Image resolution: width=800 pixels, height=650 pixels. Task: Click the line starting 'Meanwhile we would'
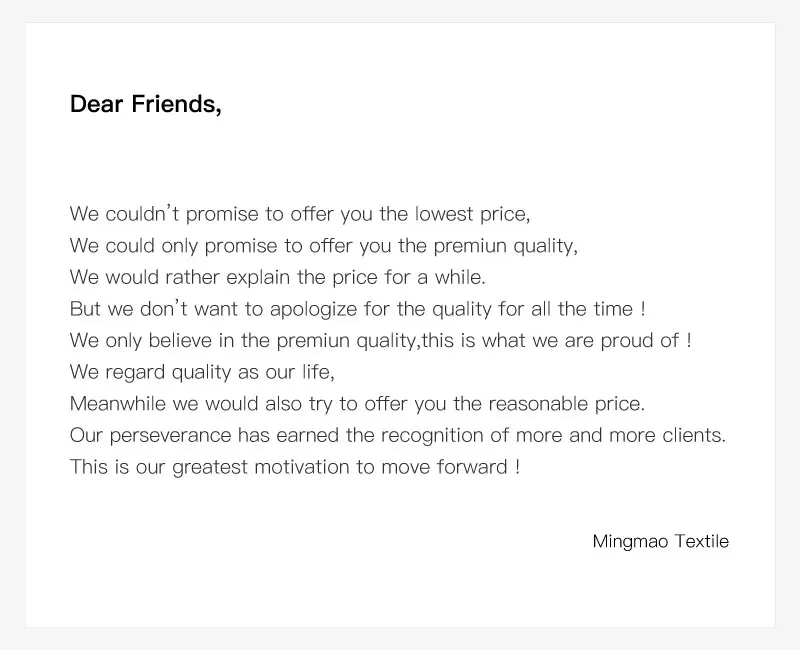357,404
